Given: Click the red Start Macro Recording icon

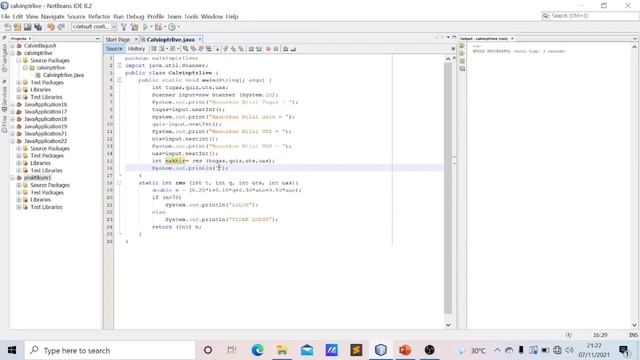Looking at the screenshot, I should (x=268, y=49).
